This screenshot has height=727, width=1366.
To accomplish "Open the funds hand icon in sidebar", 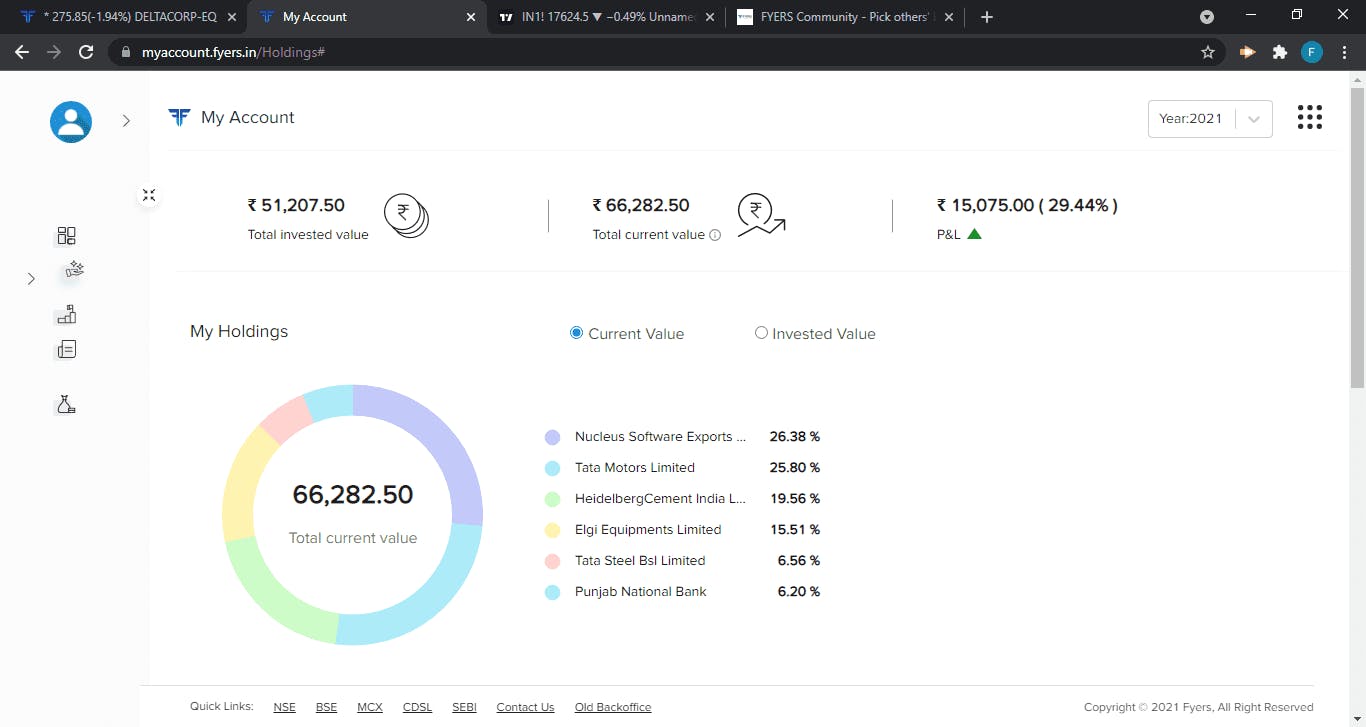I will 74,270.
